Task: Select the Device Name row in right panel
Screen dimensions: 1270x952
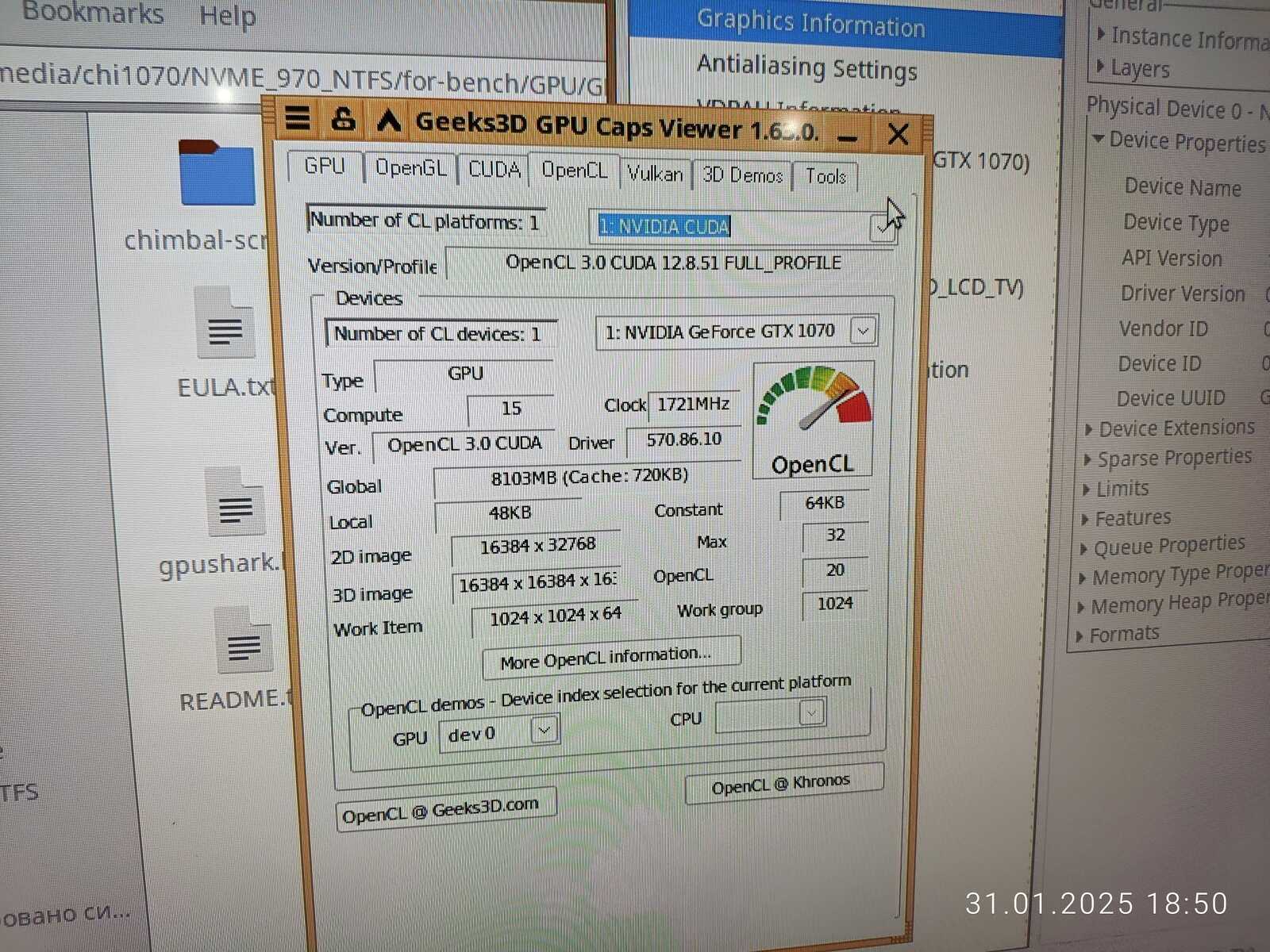Action: (1183, 187)
